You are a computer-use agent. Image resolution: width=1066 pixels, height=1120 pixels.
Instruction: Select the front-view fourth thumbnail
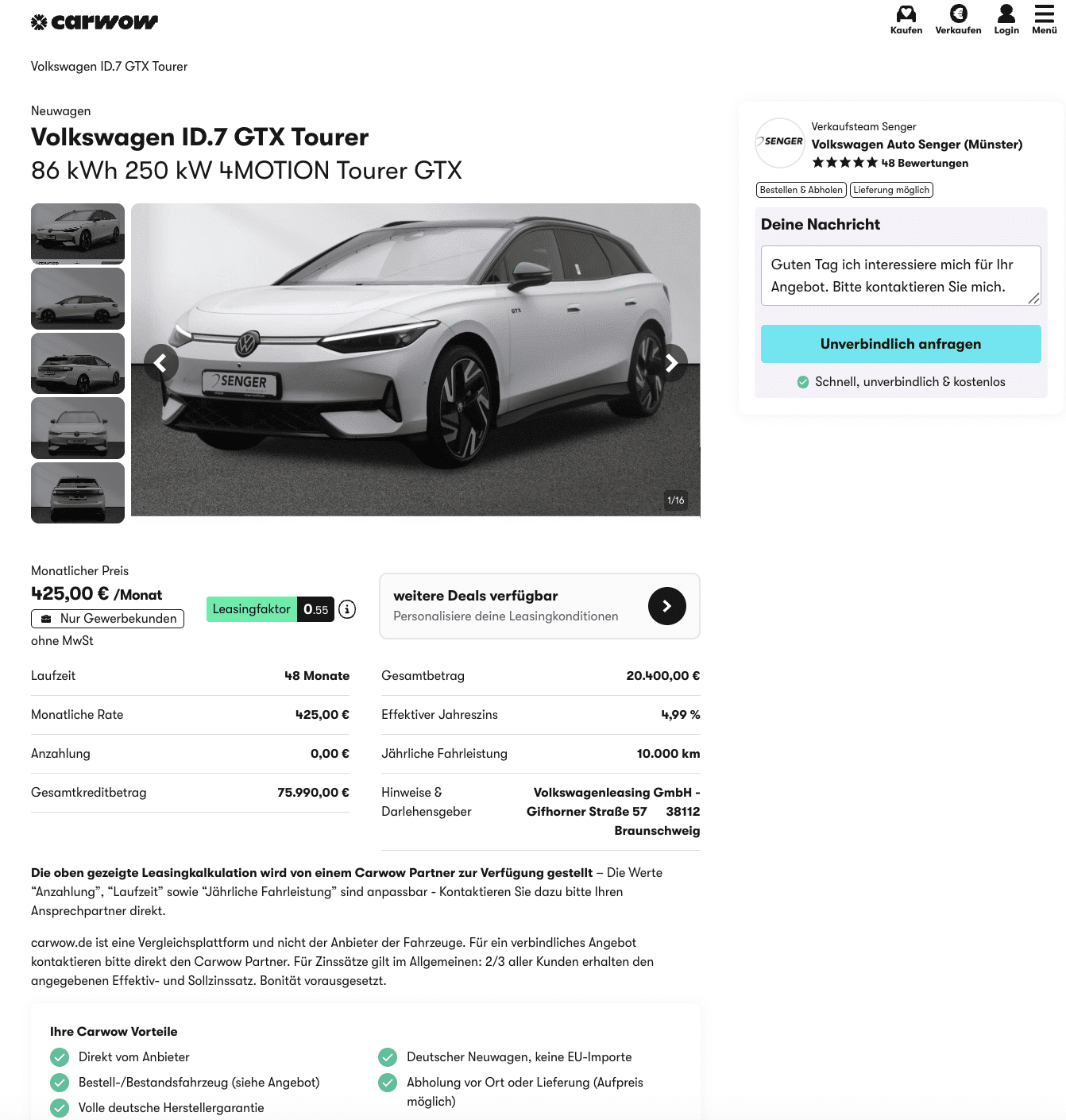tap(78, 428)
